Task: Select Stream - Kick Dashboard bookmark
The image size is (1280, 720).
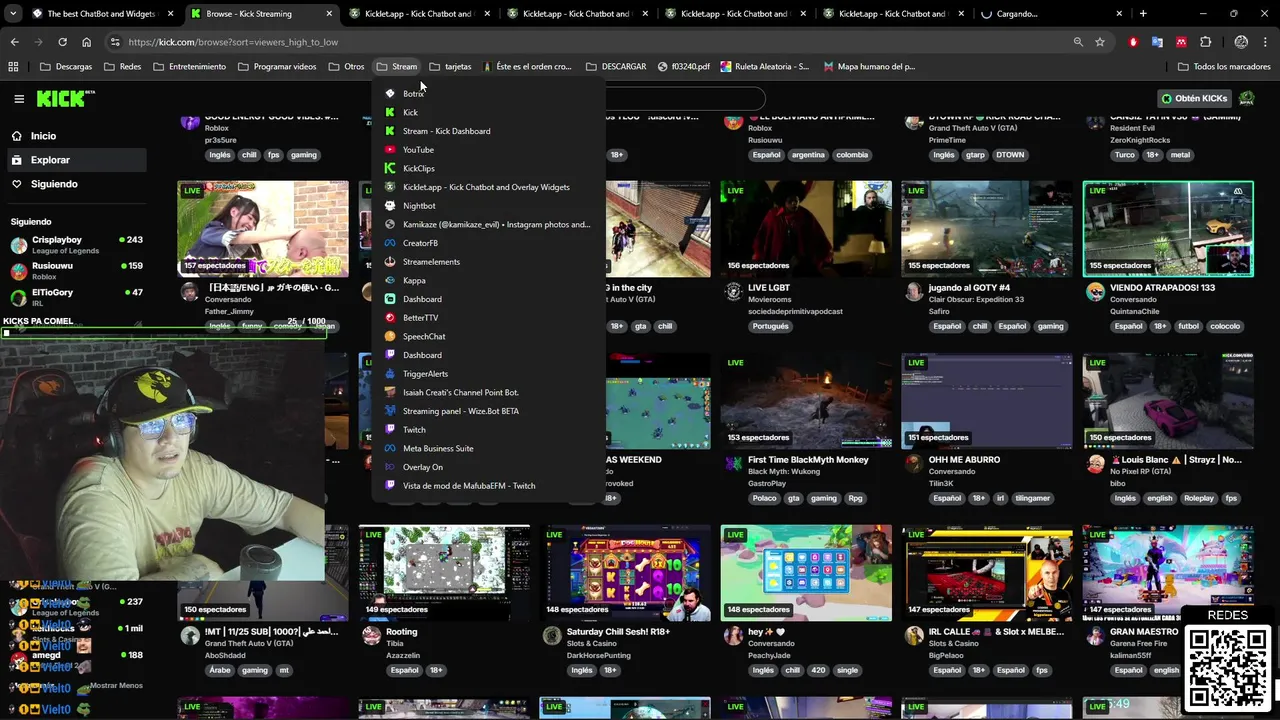Action: pos(488,131)
